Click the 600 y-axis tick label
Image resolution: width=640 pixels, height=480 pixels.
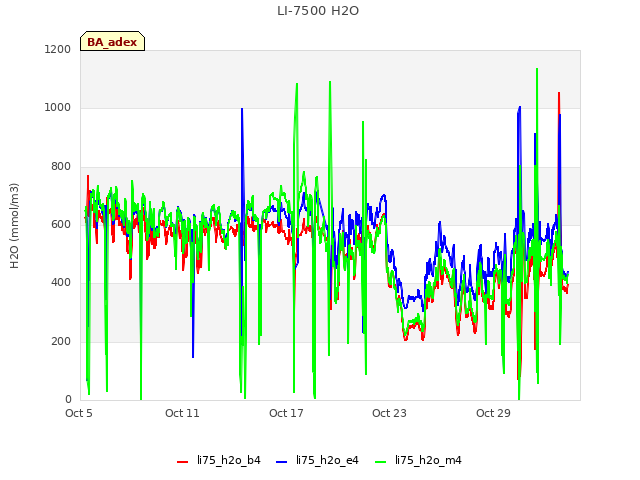coord(61,224)
